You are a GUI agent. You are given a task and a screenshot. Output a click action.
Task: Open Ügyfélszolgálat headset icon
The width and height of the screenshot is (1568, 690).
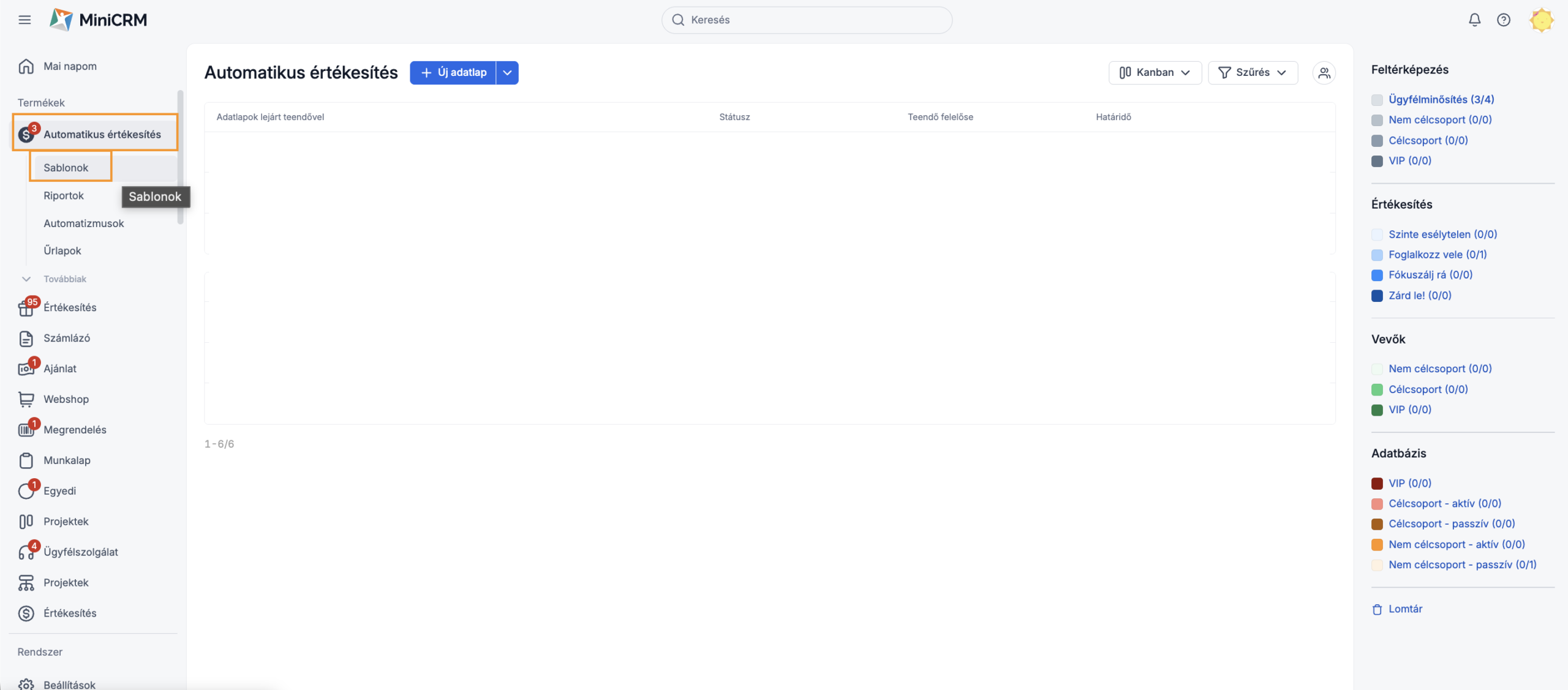(x=26, y=552)
